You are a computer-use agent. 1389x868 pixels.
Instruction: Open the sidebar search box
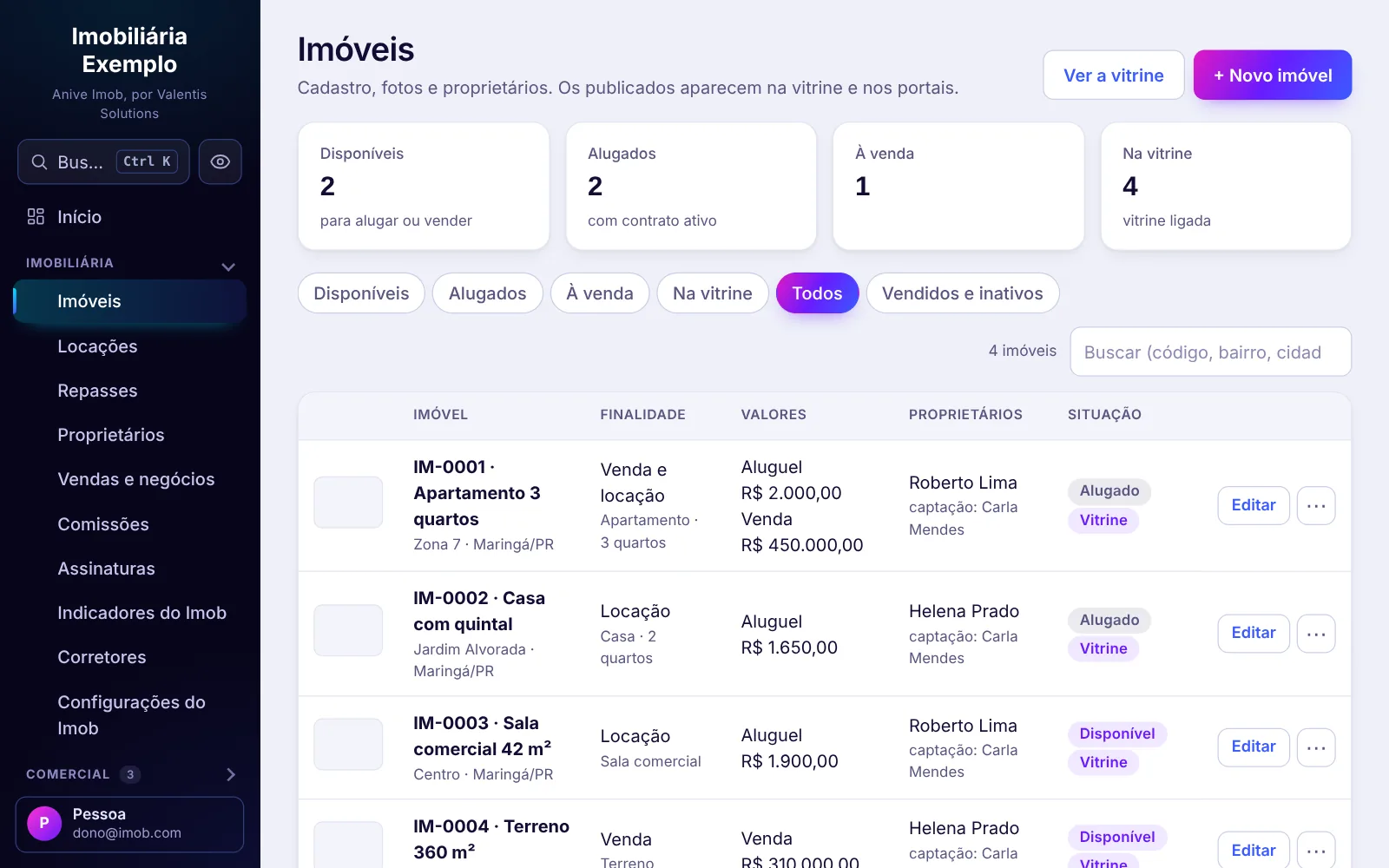(x=103, y=161)
